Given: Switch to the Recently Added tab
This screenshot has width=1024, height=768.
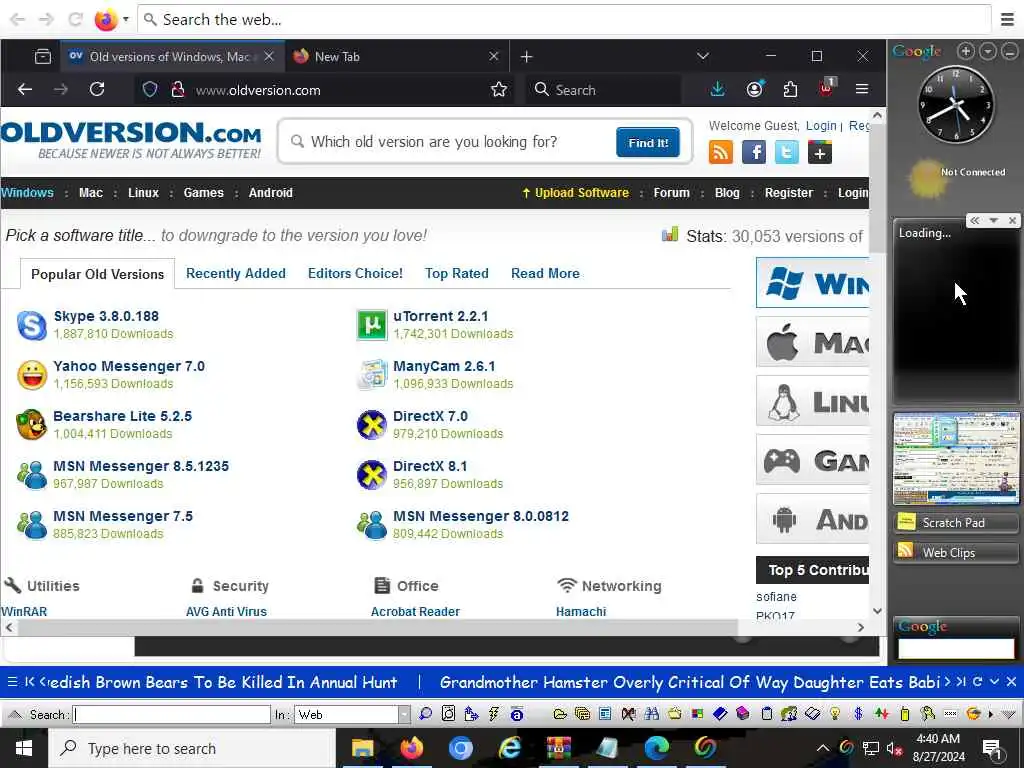Looking at the screenshot, I should tap(236, 273).
